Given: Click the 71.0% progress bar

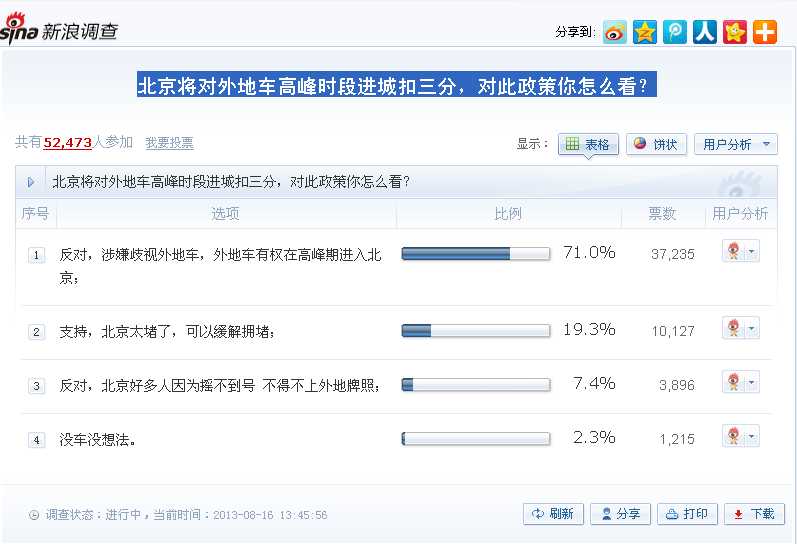Looking at the screenshot, I should (x=476, y=254).
